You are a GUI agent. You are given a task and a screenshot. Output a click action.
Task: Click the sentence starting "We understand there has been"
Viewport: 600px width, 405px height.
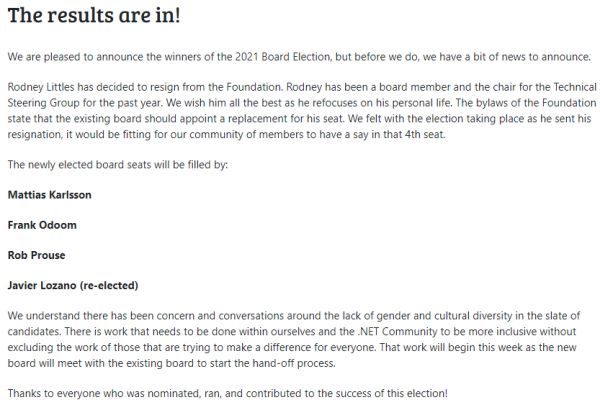click(150, 316)
